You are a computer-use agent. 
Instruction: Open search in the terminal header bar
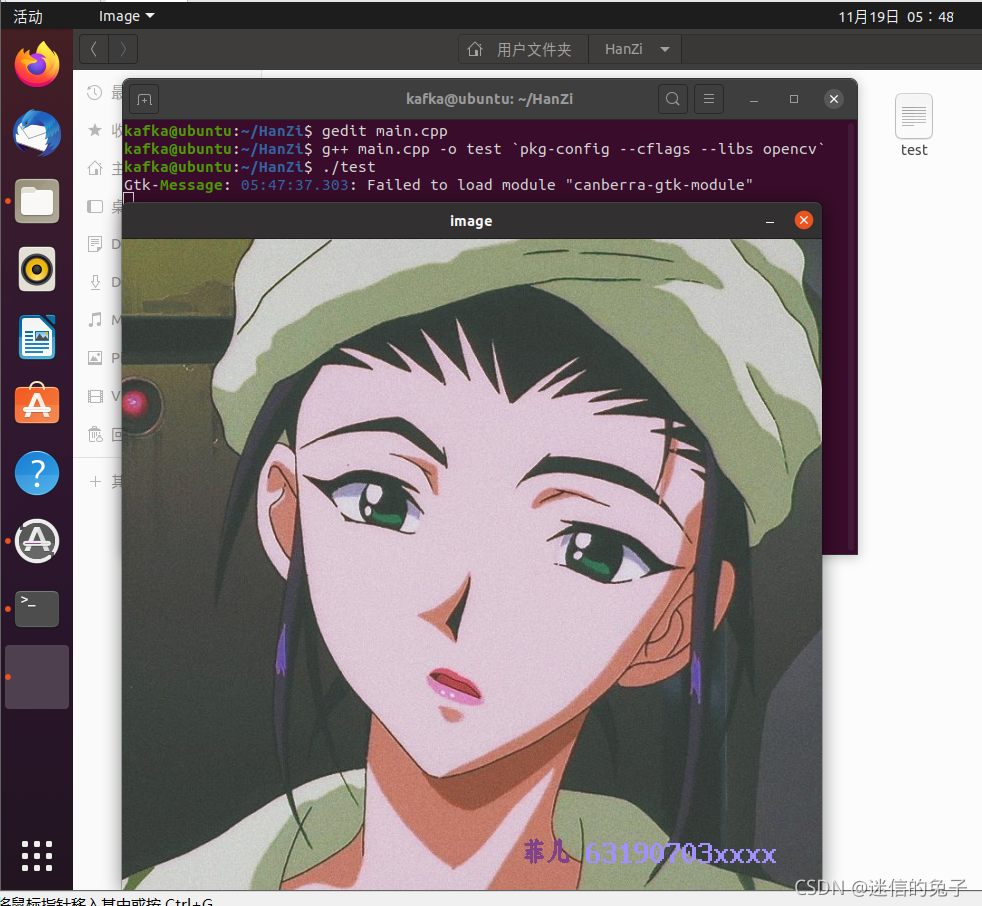673,99
